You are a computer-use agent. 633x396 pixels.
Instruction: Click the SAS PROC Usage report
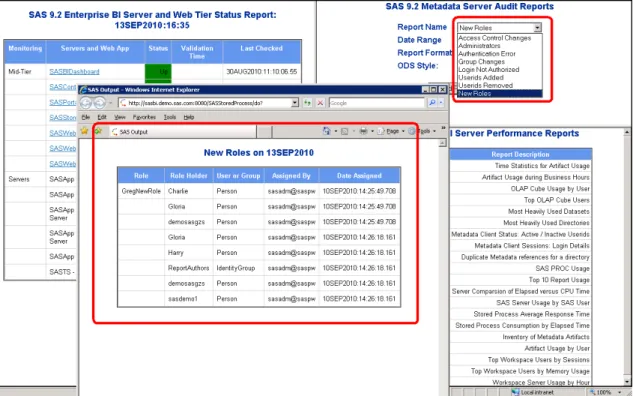(562, 268)
